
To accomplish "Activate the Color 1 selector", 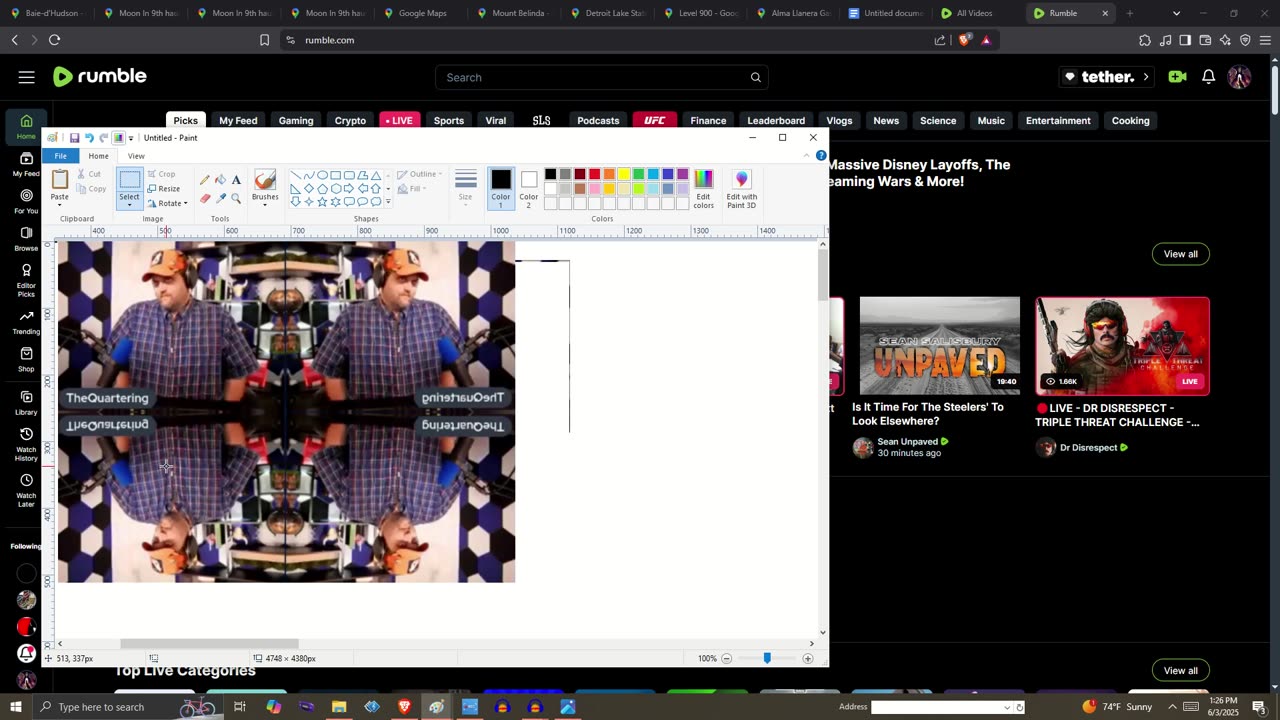I will click(500, 186).
